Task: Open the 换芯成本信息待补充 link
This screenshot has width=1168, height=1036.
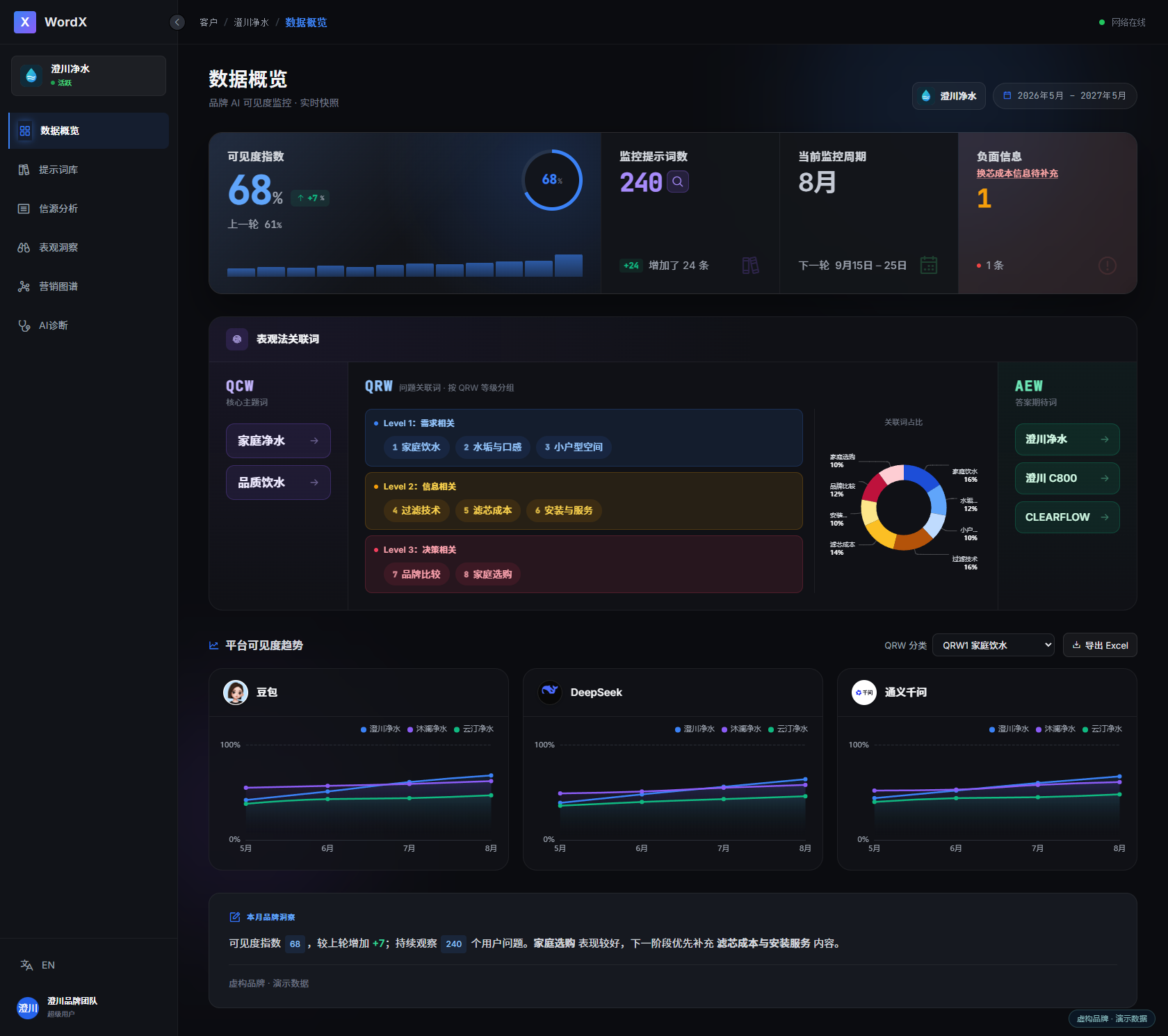Action: (x=1017, y=174)
